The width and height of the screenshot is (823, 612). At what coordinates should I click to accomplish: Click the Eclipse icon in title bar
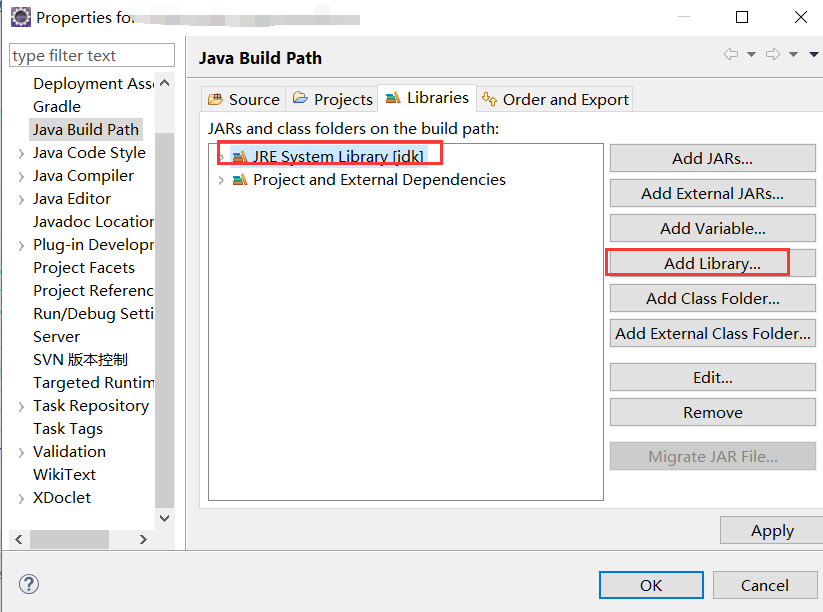tap(20, 17)
